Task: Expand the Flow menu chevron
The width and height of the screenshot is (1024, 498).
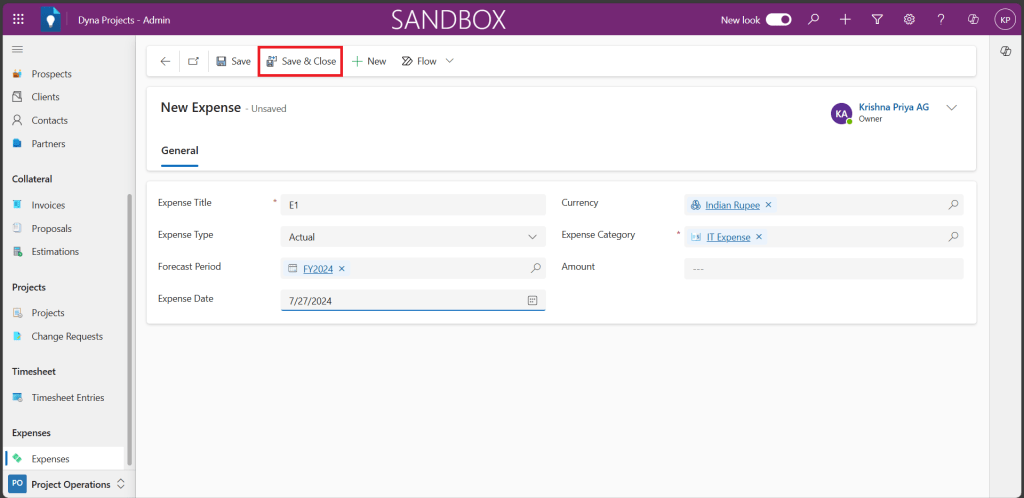Action: click(x=450, y=61)
